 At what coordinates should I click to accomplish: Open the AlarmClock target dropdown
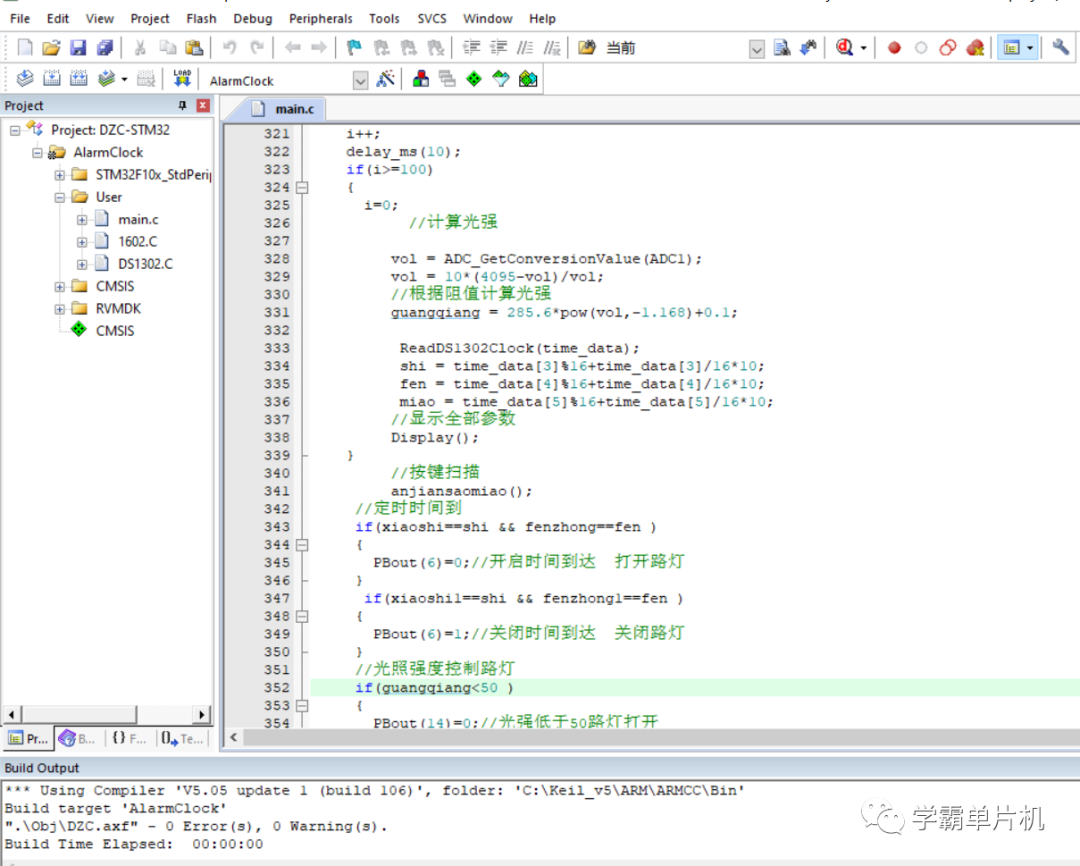point(360,81)
